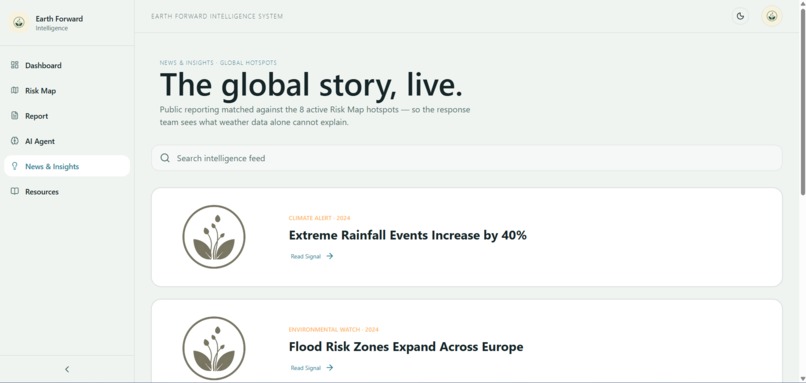Open Flood Risk Zones Expand Across Europe headline

[x=406, y=347]
